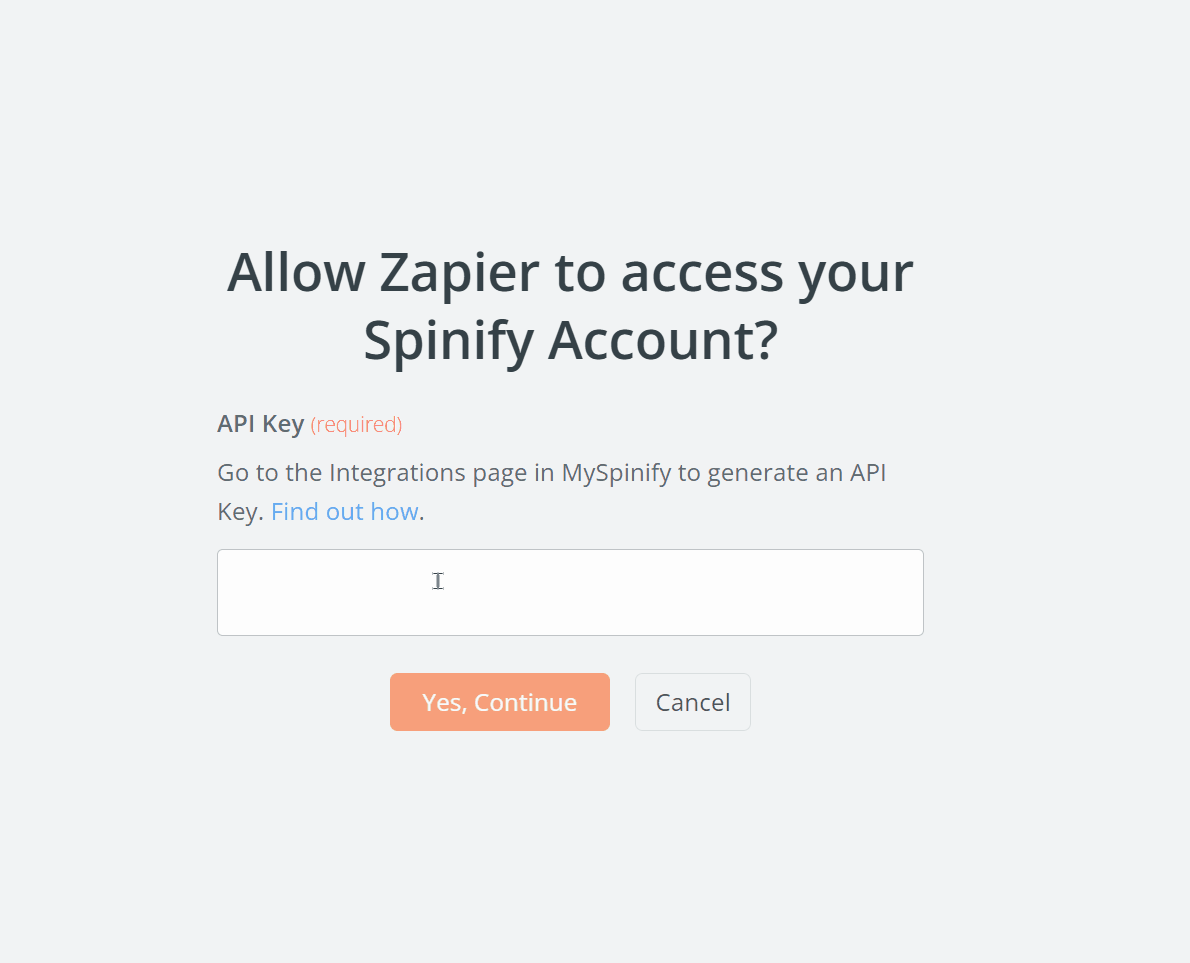Screen dimensions: 1190x963
Task: Place cursor inside the API Key box
Action: click(570, 590)
